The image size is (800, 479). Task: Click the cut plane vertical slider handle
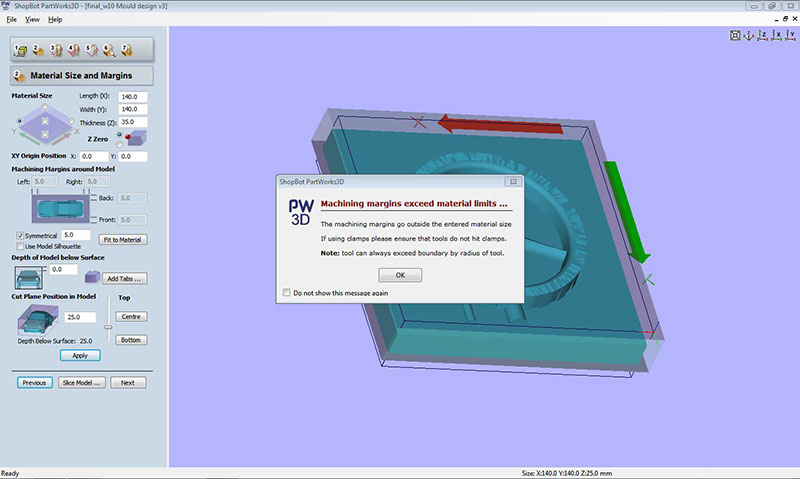point(108,327)
